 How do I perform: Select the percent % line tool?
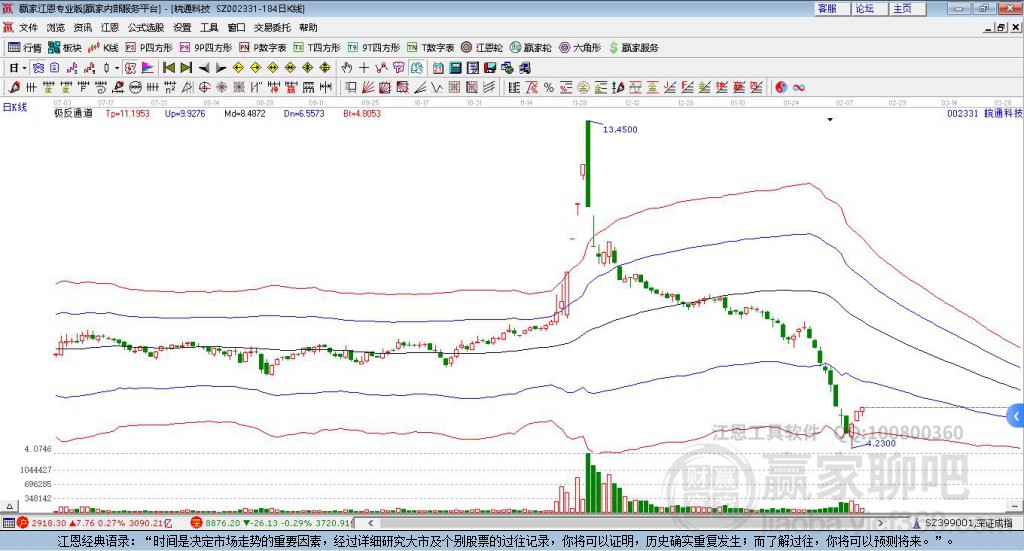(x=549, y=87)
